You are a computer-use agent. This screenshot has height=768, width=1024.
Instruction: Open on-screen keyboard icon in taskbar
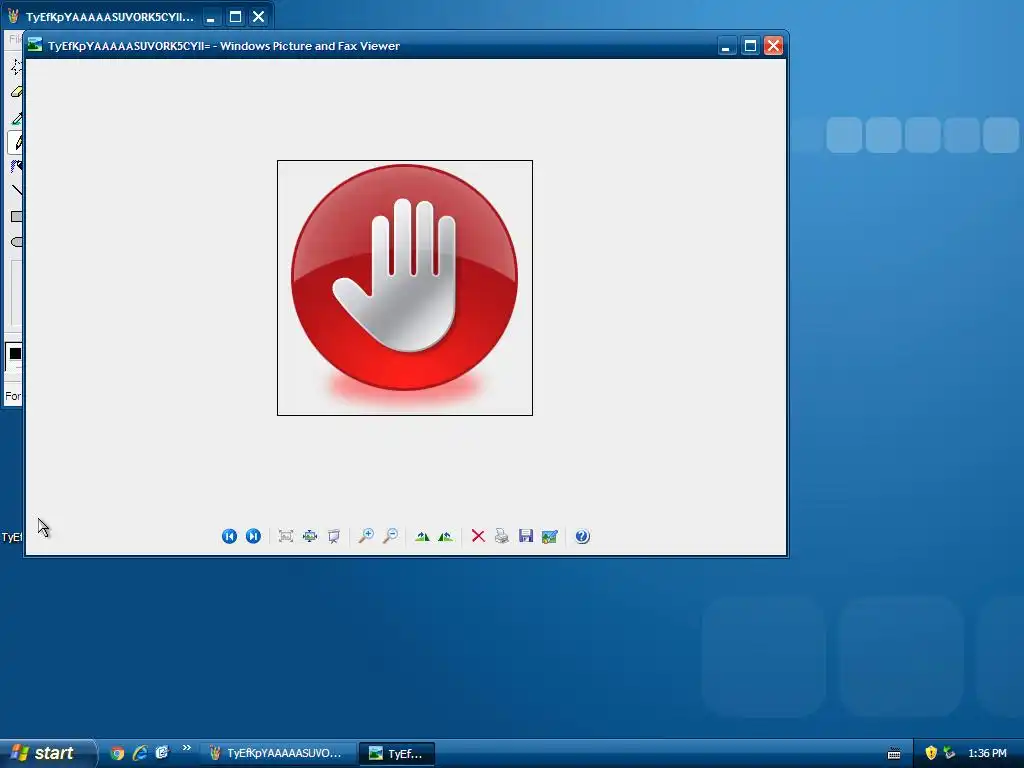(894, 754)
